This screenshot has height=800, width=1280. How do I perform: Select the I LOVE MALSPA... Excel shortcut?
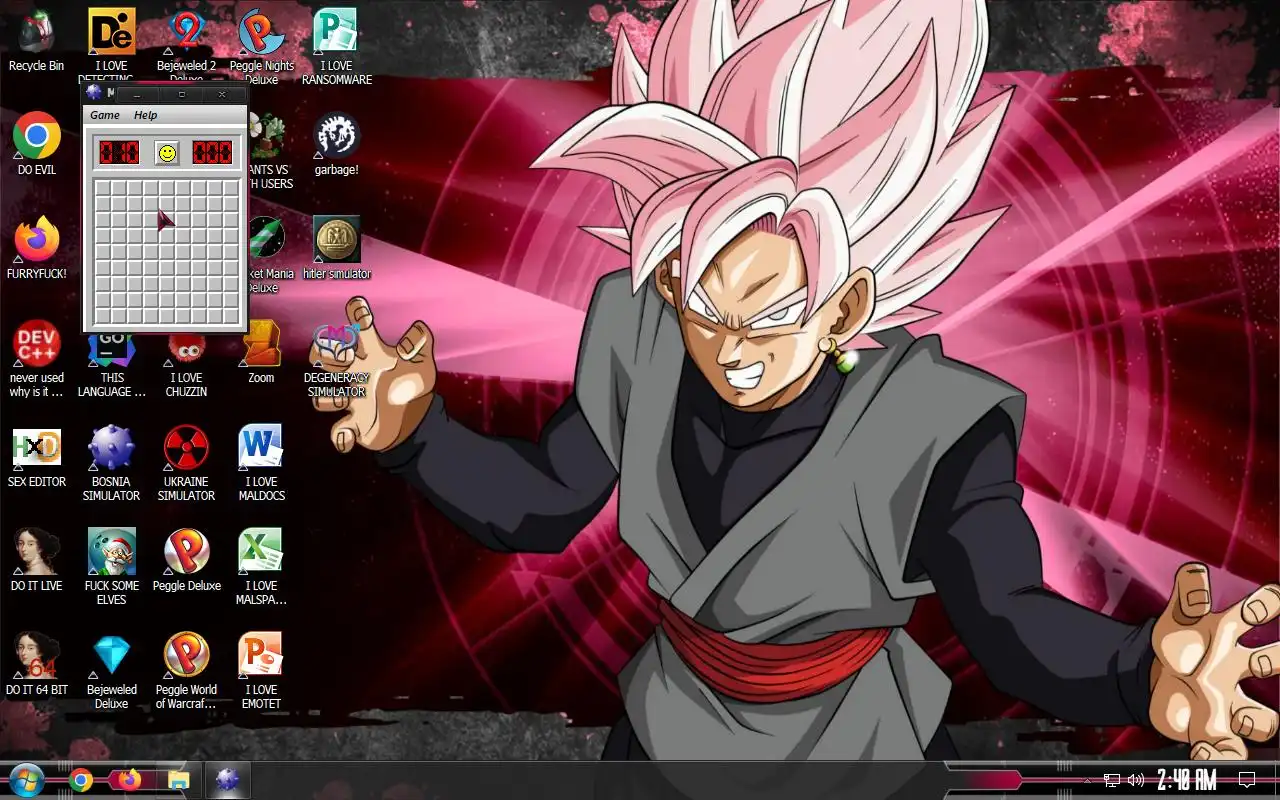coord(261,567)
